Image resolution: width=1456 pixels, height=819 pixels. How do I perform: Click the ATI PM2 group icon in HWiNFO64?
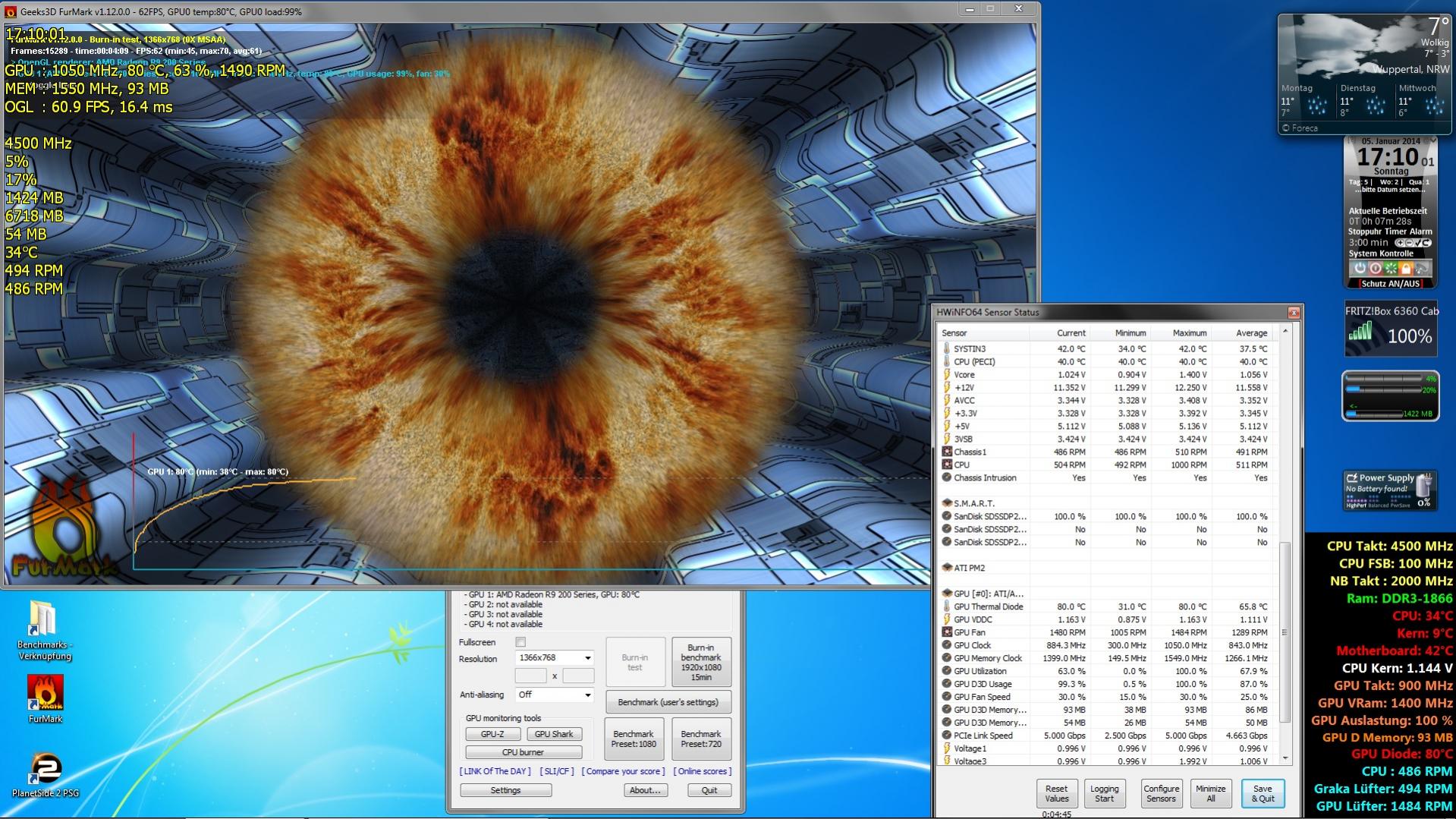[947, 568]
